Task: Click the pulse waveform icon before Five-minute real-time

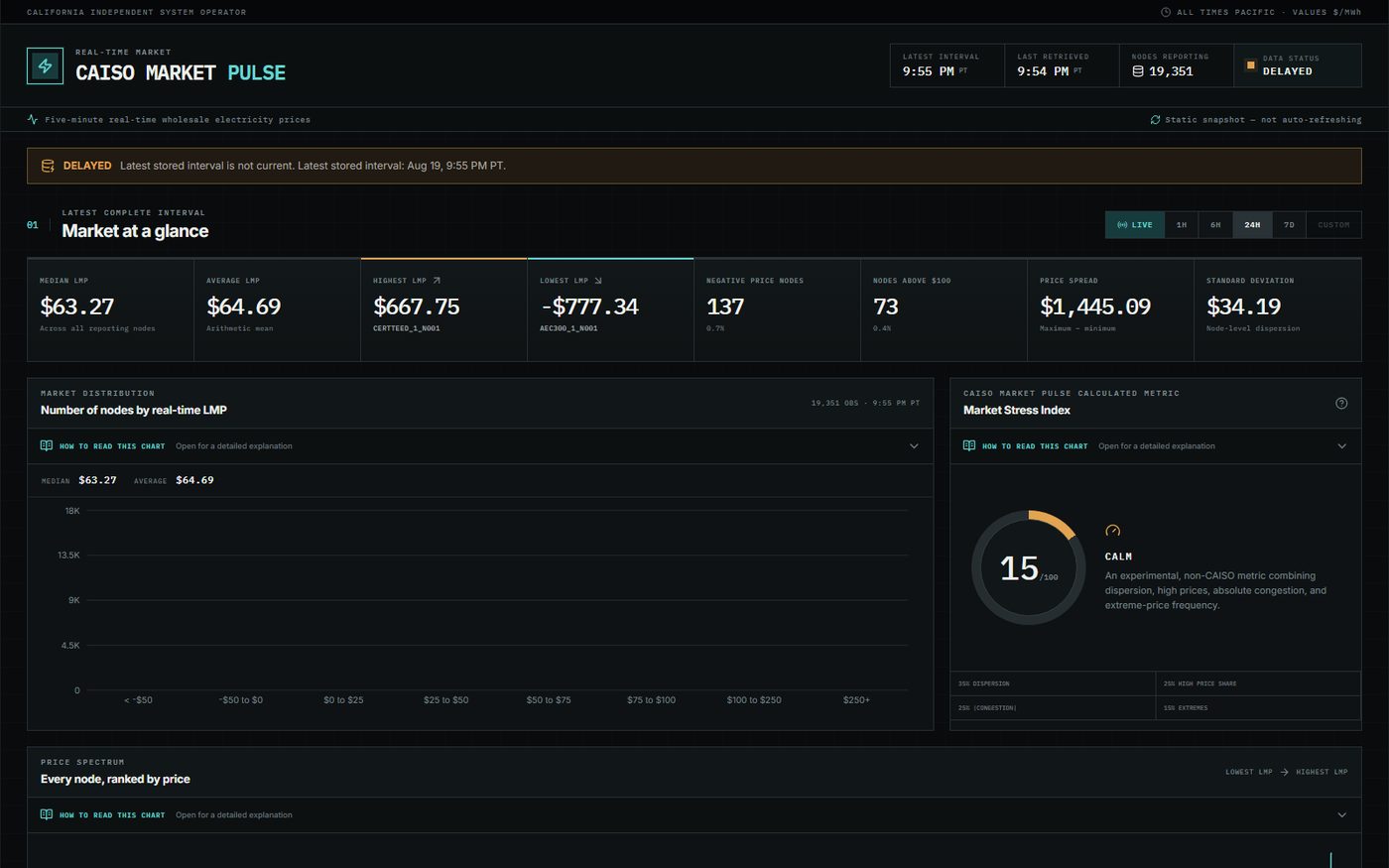Action: point(33,119)
